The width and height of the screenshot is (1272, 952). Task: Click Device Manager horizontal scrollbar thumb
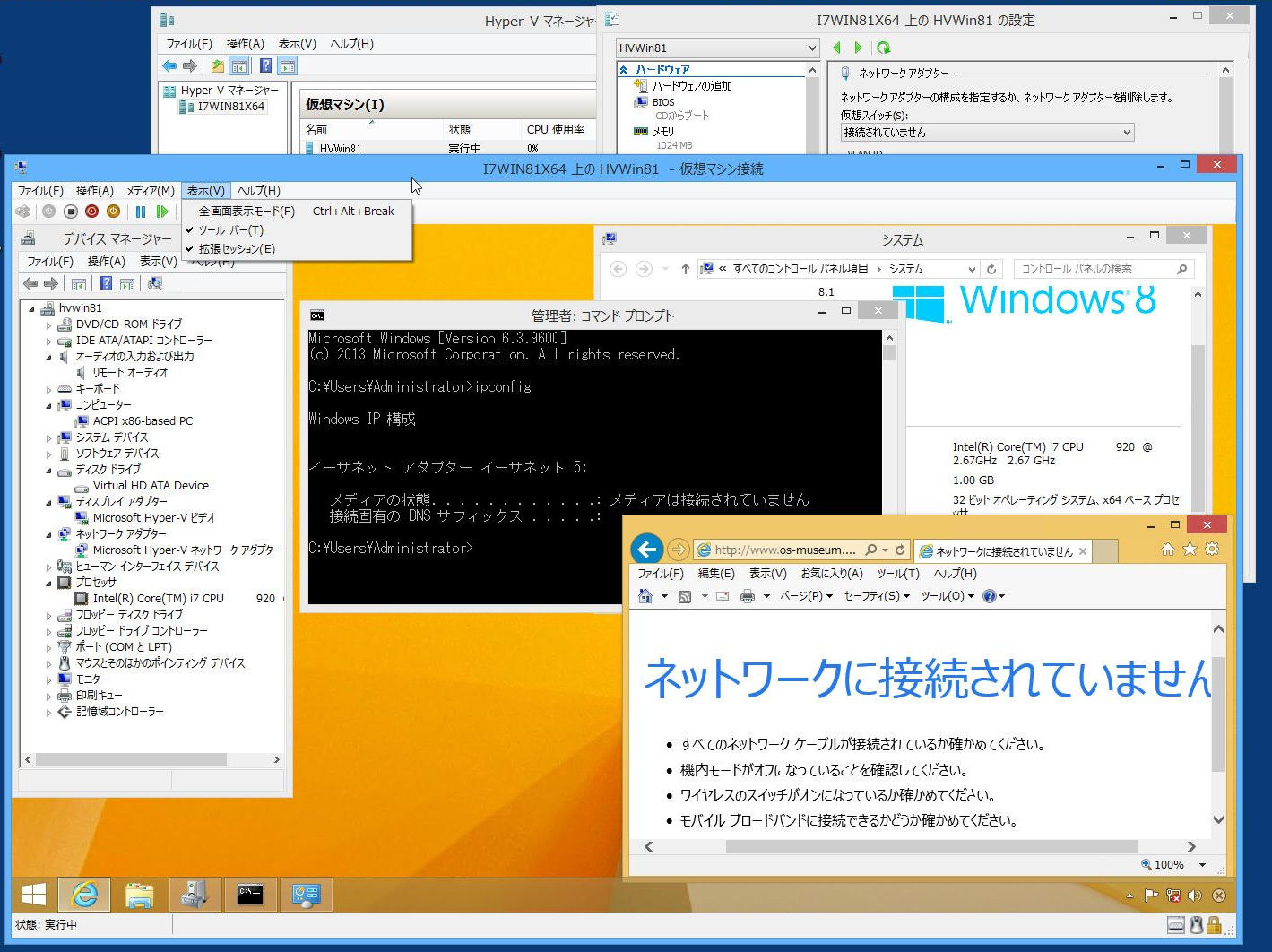point(131,759)
